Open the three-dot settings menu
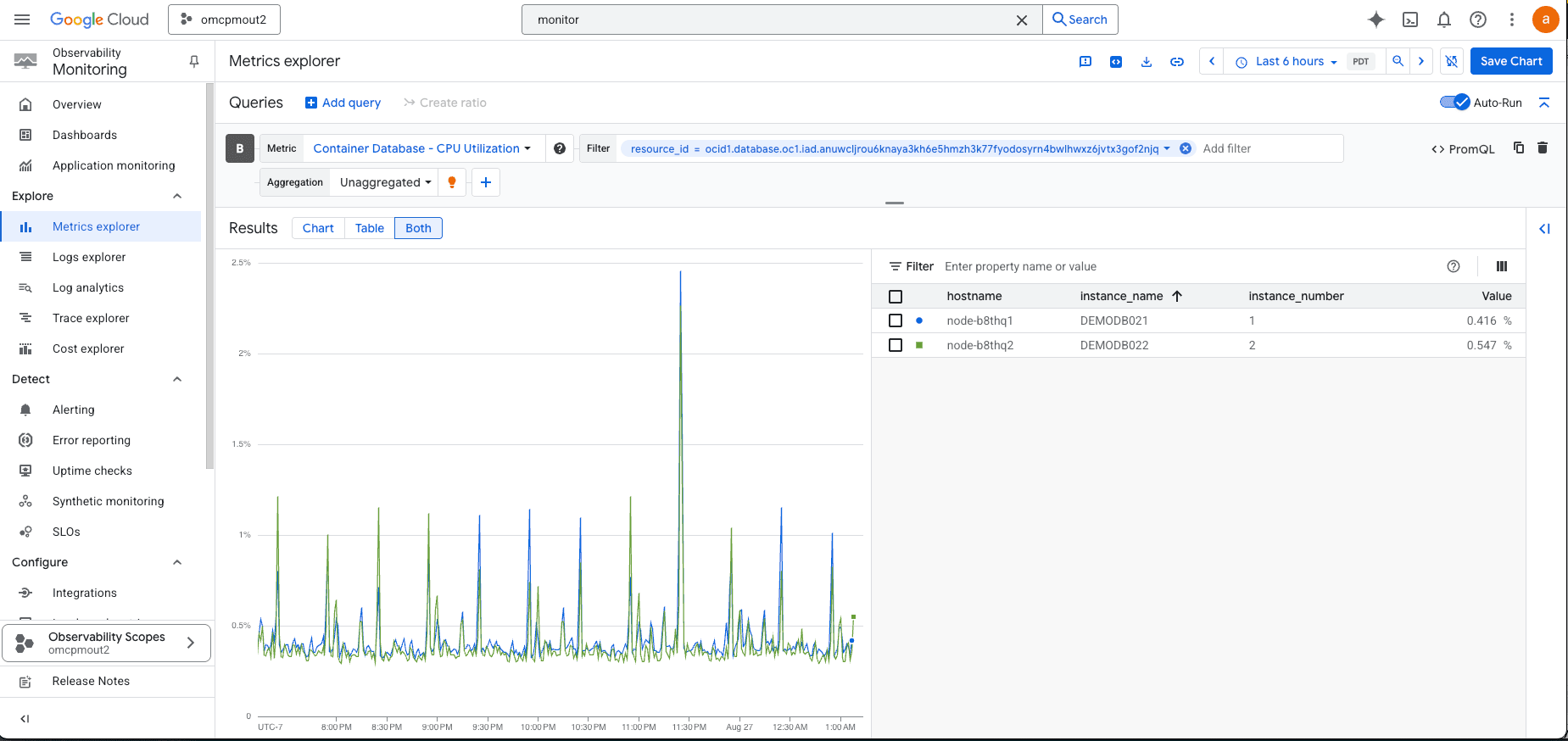The width and height of the screenshot is (1568, 741). click(1512, 19)
